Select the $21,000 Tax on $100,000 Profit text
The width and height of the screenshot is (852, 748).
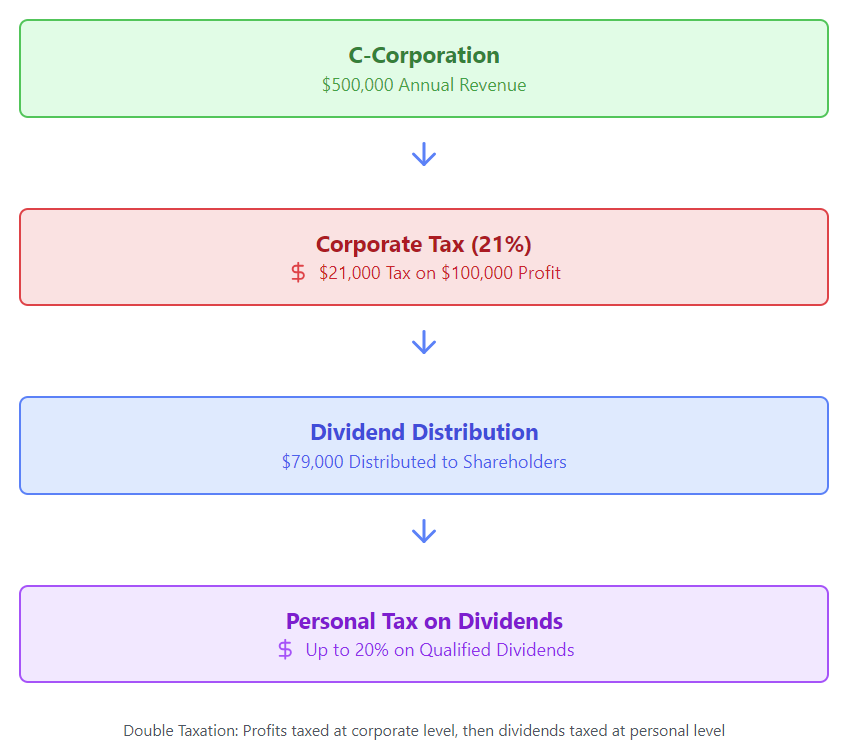coord(440,273)
